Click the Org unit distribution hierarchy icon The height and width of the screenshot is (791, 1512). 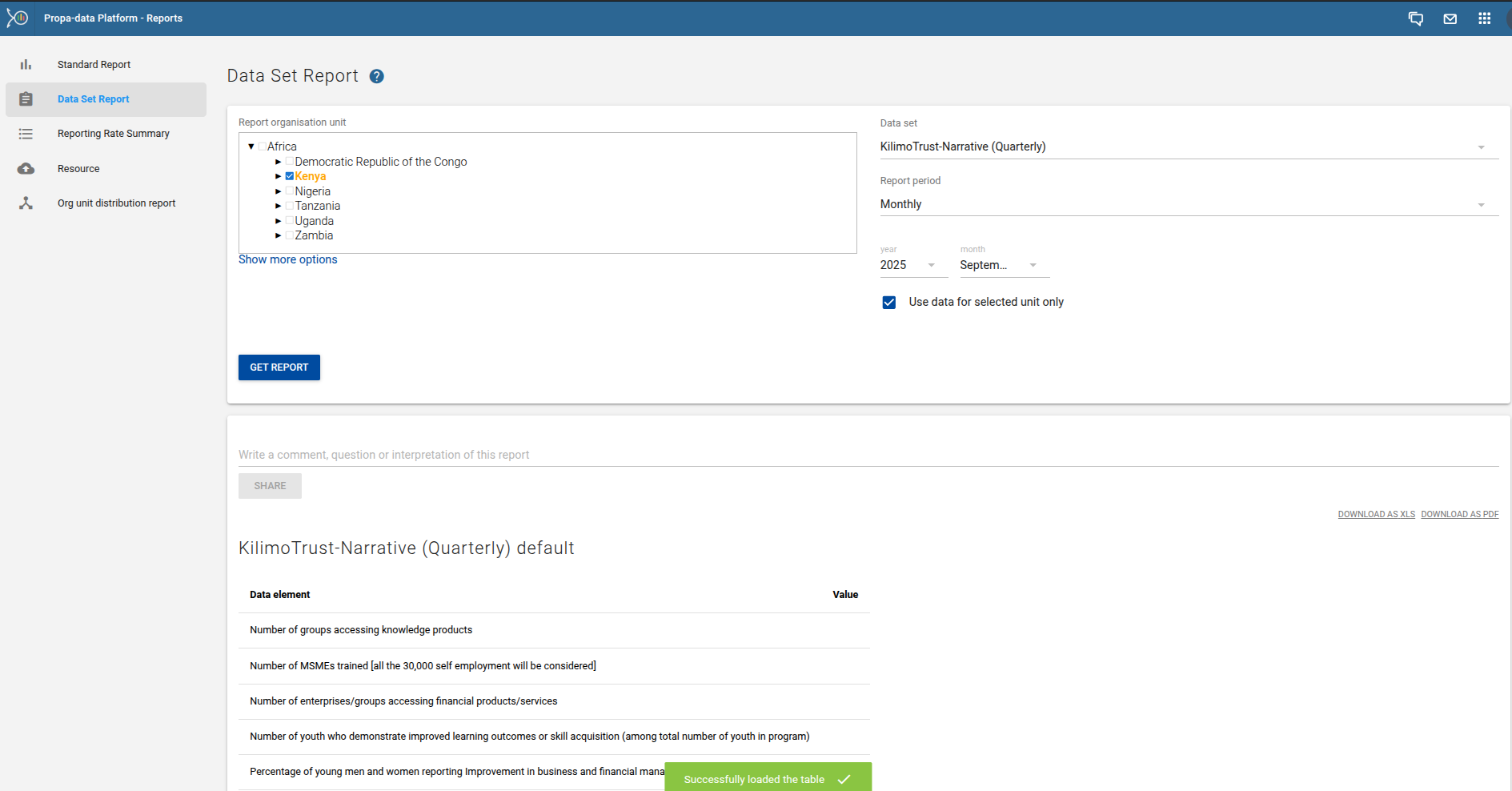coord(26,203)
